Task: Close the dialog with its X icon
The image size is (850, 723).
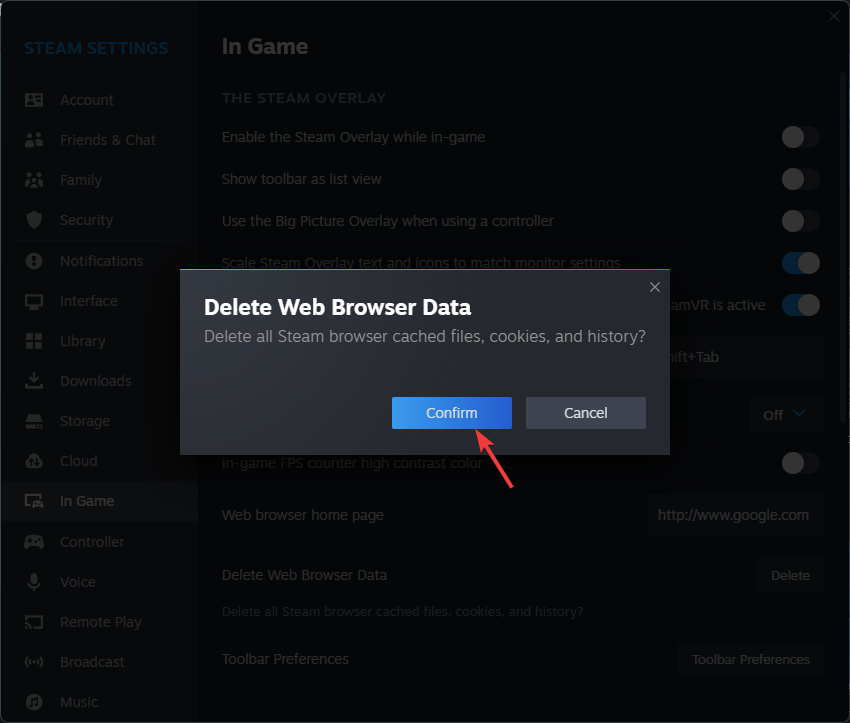Action: coord(655,287)
